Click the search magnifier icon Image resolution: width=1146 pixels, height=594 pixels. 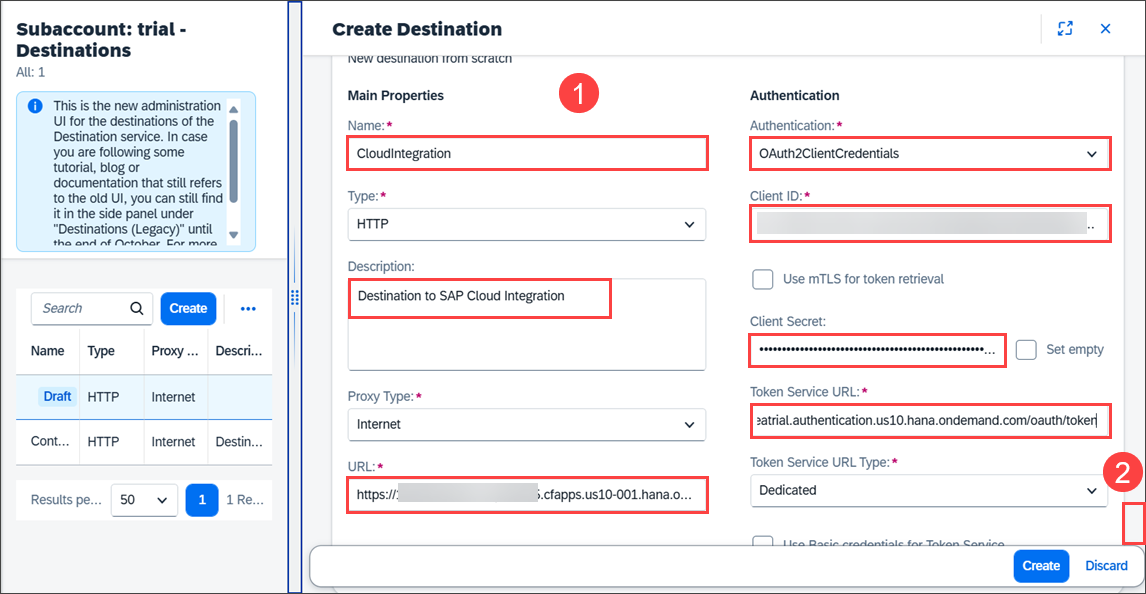pyautogui.click(x=137, y=308)
